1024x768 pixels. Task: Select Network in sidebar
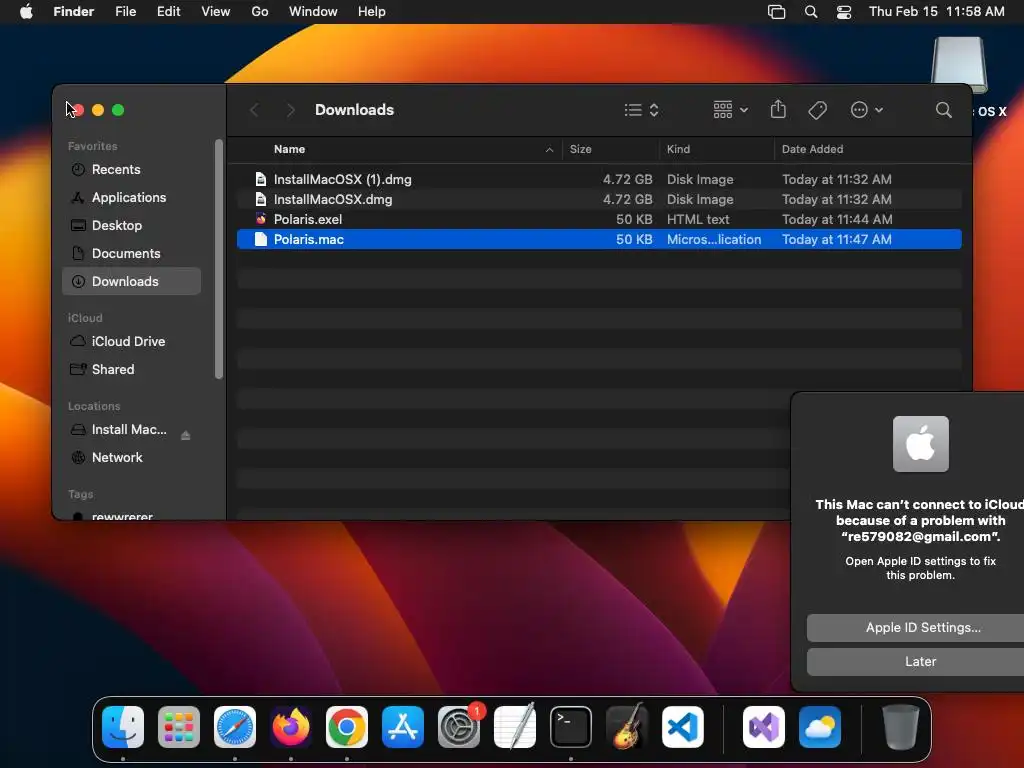[x=131, y=458]
